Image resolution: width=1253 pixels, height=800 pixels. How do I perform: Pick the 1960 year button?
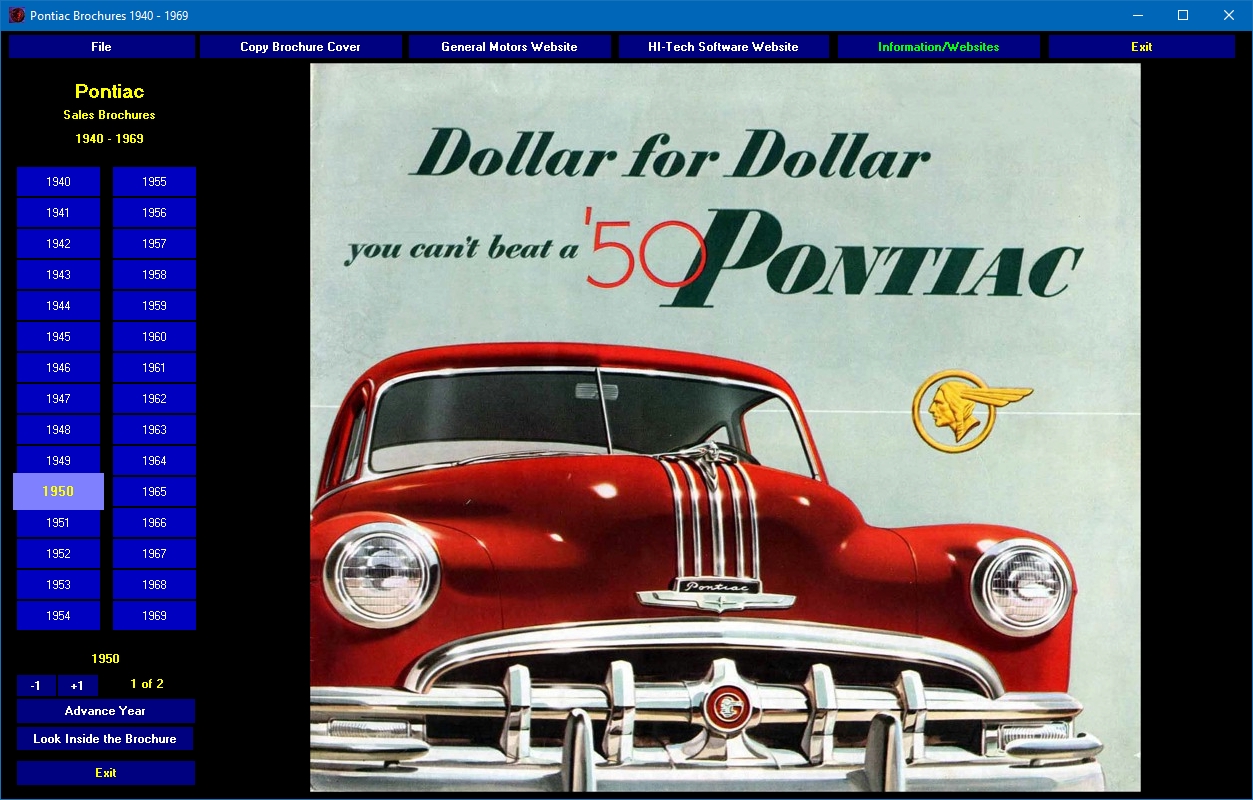click(x=154, y=337)
